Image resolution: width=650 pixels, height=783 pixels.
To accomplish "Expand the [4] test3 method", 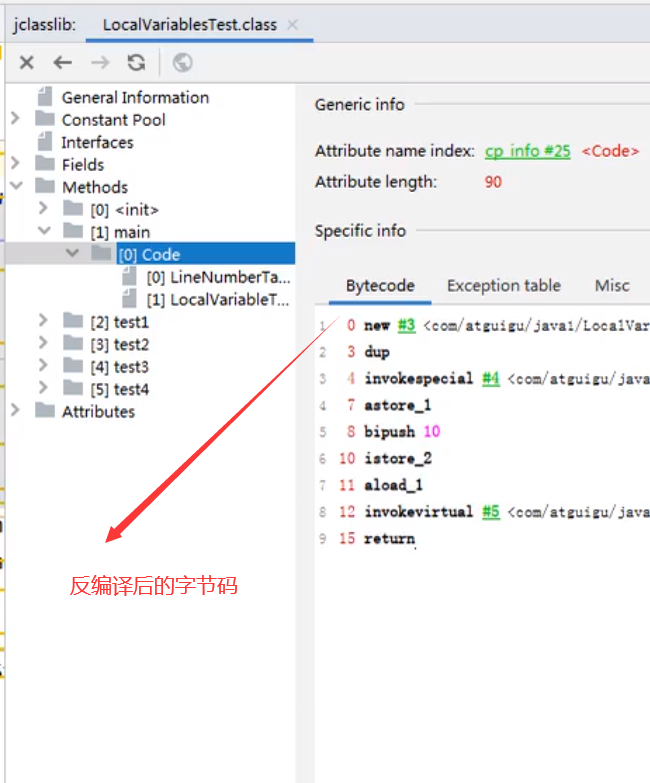I will pyautogui.click(x=43, y=366).
